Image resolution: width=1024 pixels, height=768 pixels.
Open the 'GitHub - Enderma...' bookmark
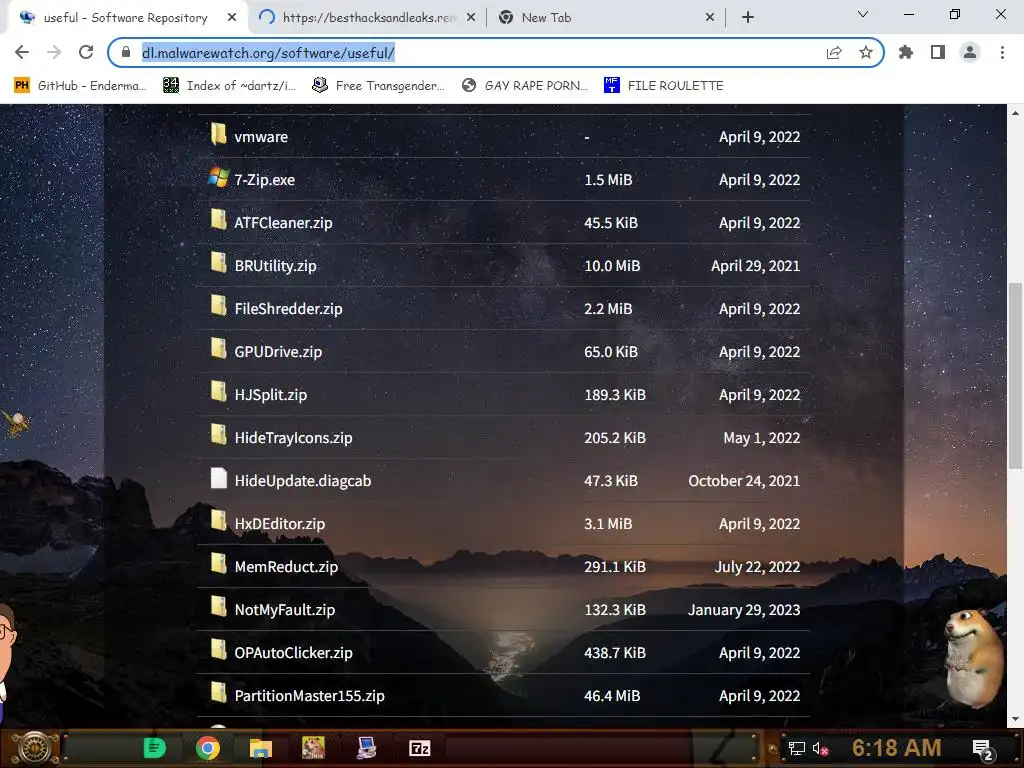[x=80, y=86]
